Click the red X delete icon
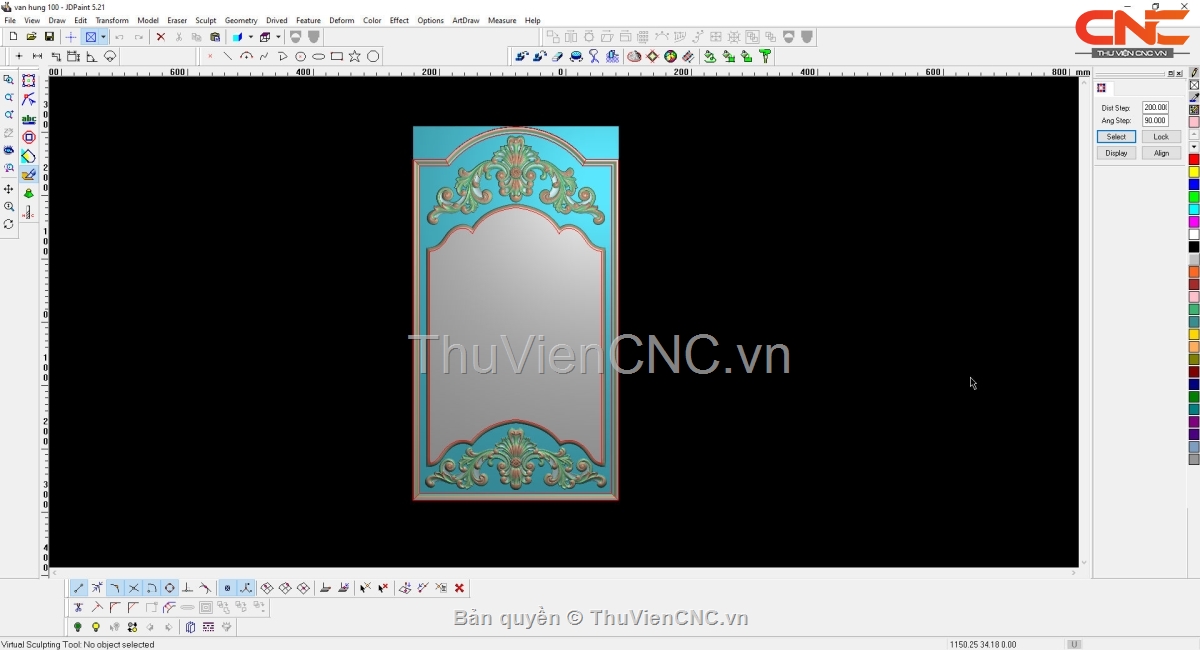The height and width of the screenshot is (650, 1200). coord(160,37)
